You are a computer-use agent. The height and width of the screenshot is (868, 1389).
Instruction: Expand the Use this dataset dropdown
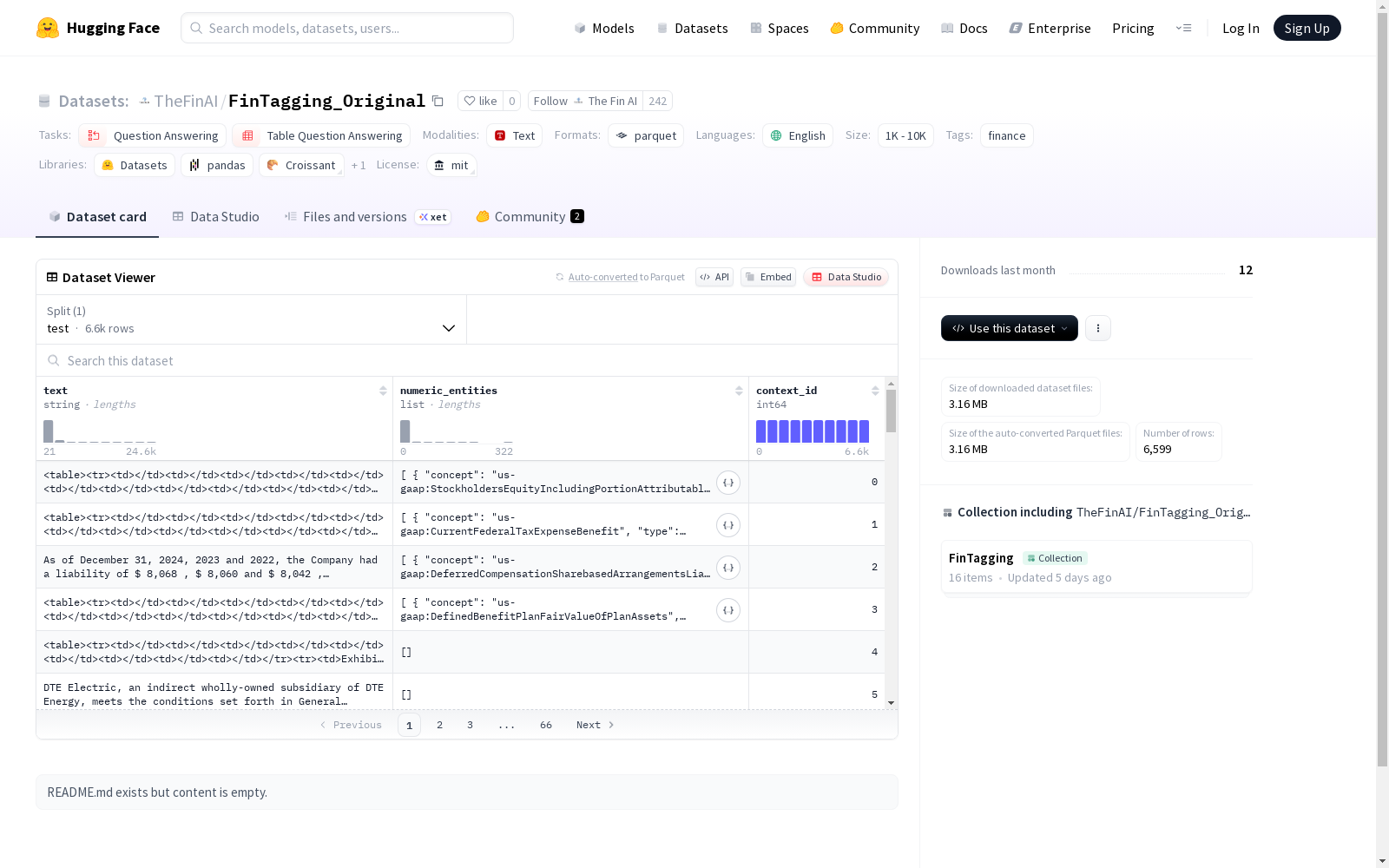pyautogui.click(x=1010, y=328)
